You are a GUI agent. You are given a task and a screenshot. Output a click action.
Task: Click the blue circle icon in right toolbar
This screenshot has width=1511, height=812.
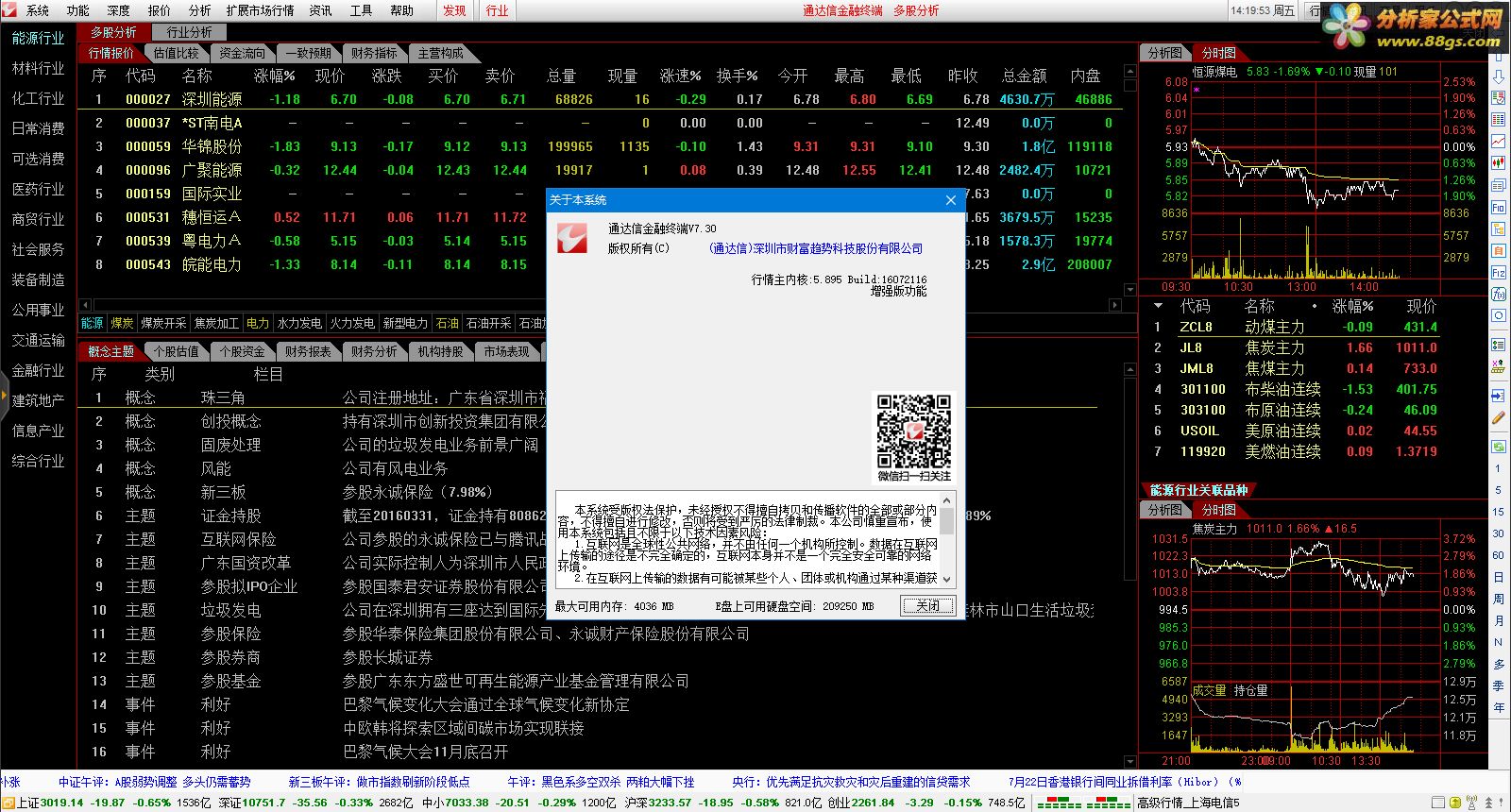pyautogui.click(x=1499, y=315)
